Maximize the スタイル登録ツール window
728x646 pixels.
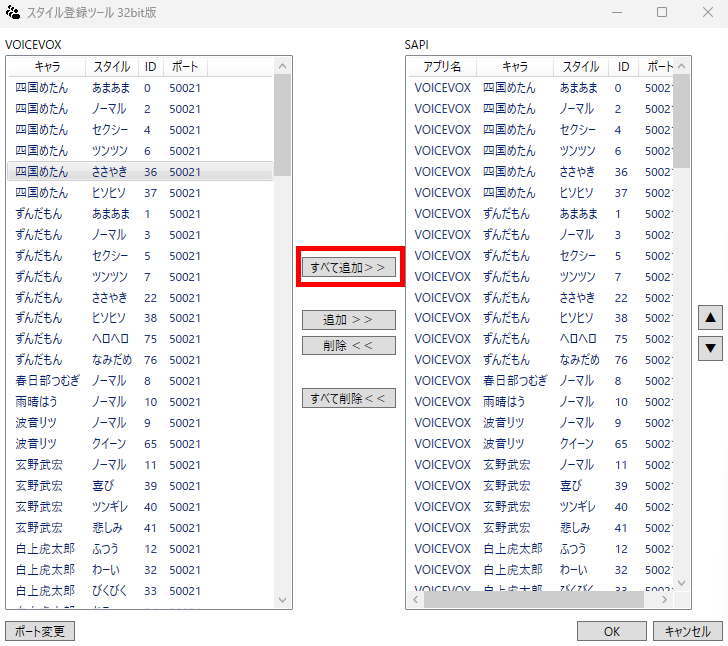662,12
